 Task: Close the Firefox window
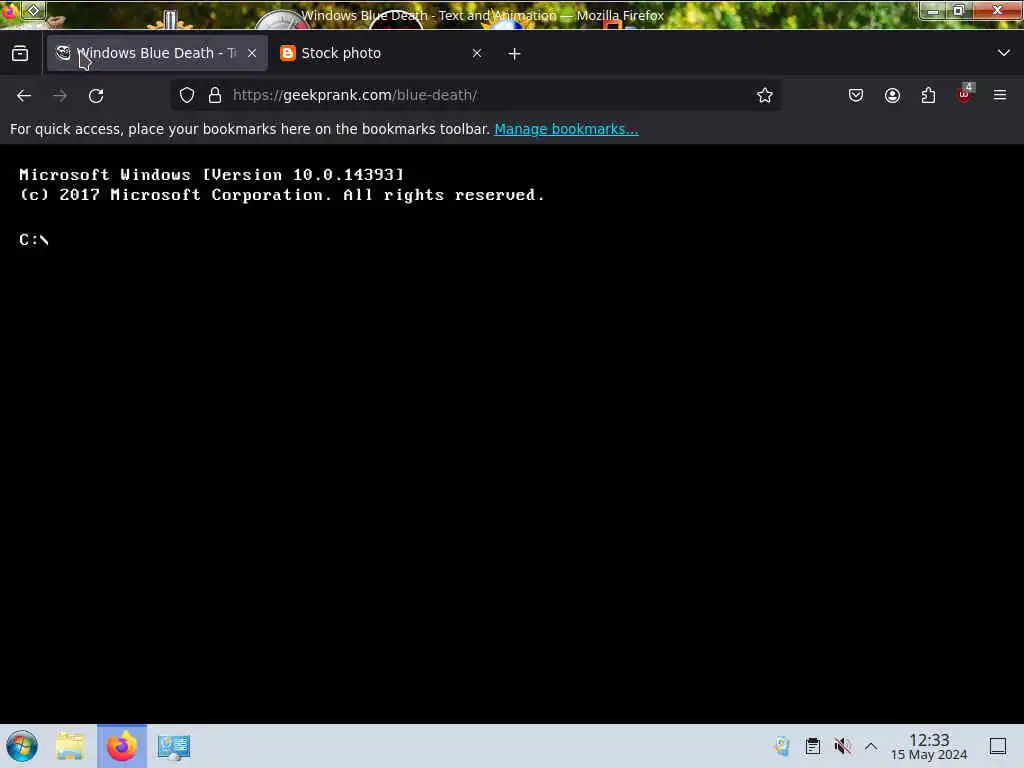click(997, 10)
